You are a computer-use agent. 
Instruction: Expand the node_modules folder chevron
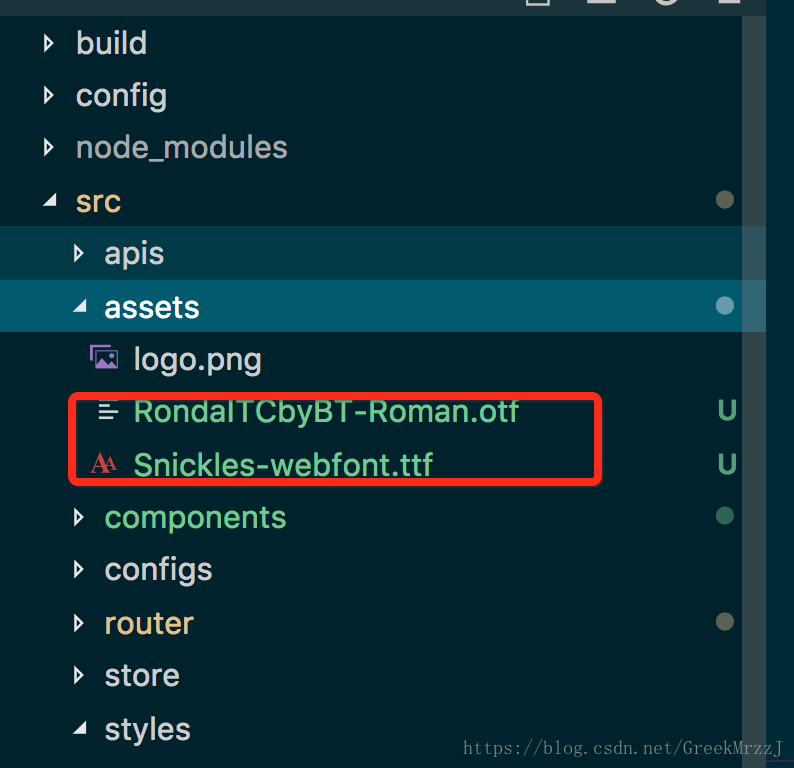(x=50, y=148)
